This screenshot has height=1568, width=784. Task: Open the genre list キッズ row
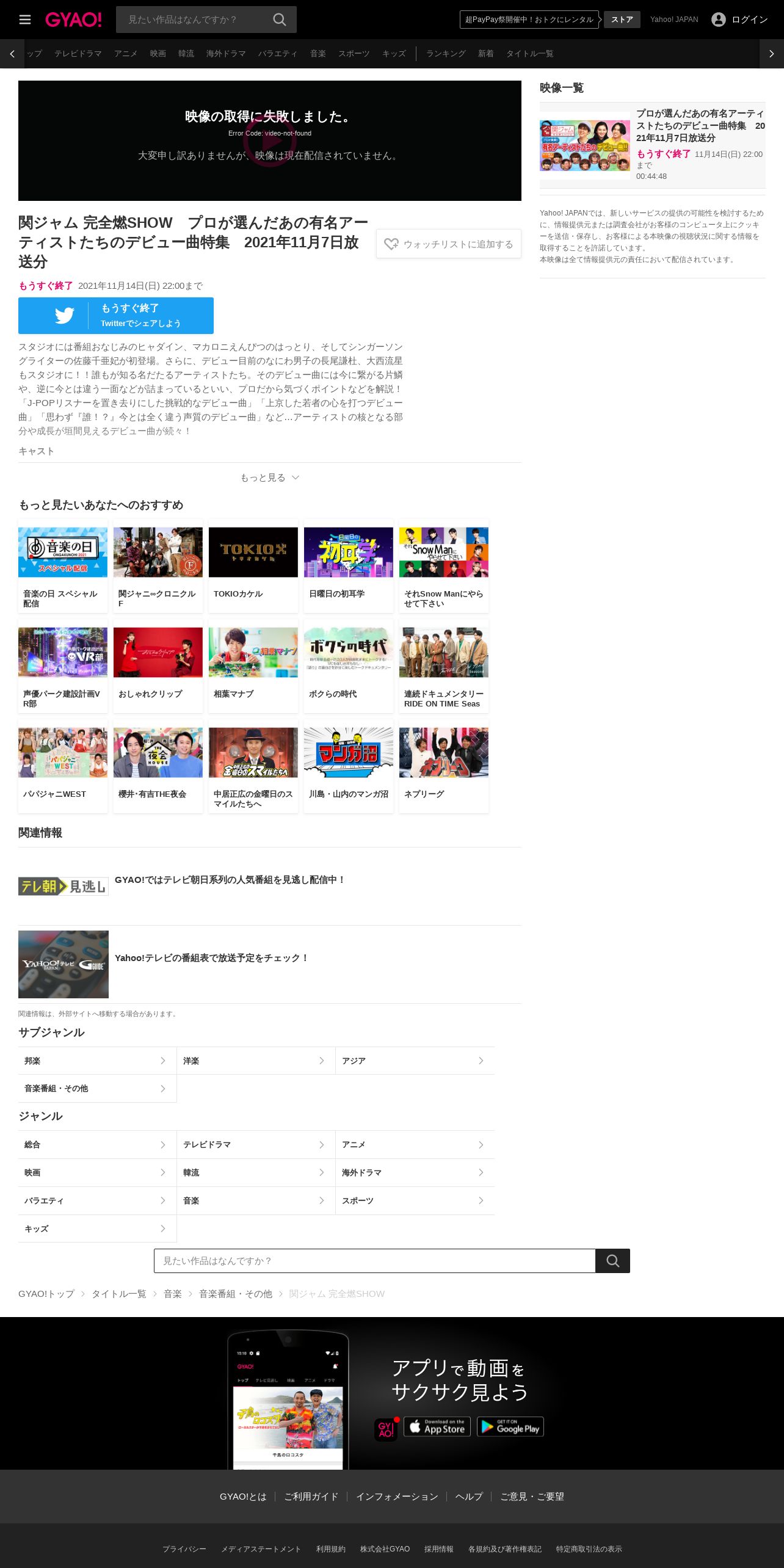tap(97, 1229)
